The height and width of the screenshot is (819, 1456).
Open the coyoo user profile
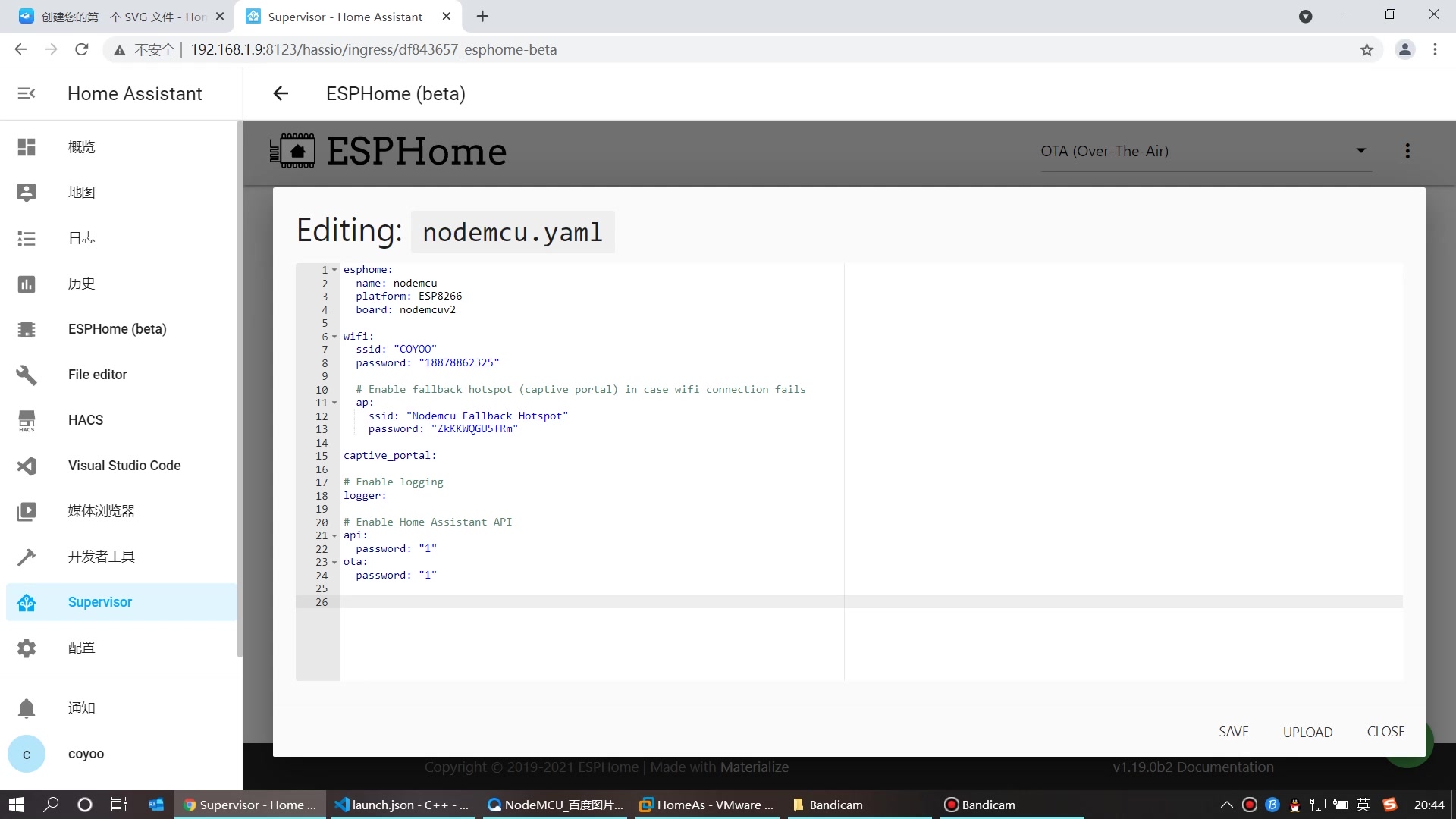pyautogui.click(x=121, y=754)
